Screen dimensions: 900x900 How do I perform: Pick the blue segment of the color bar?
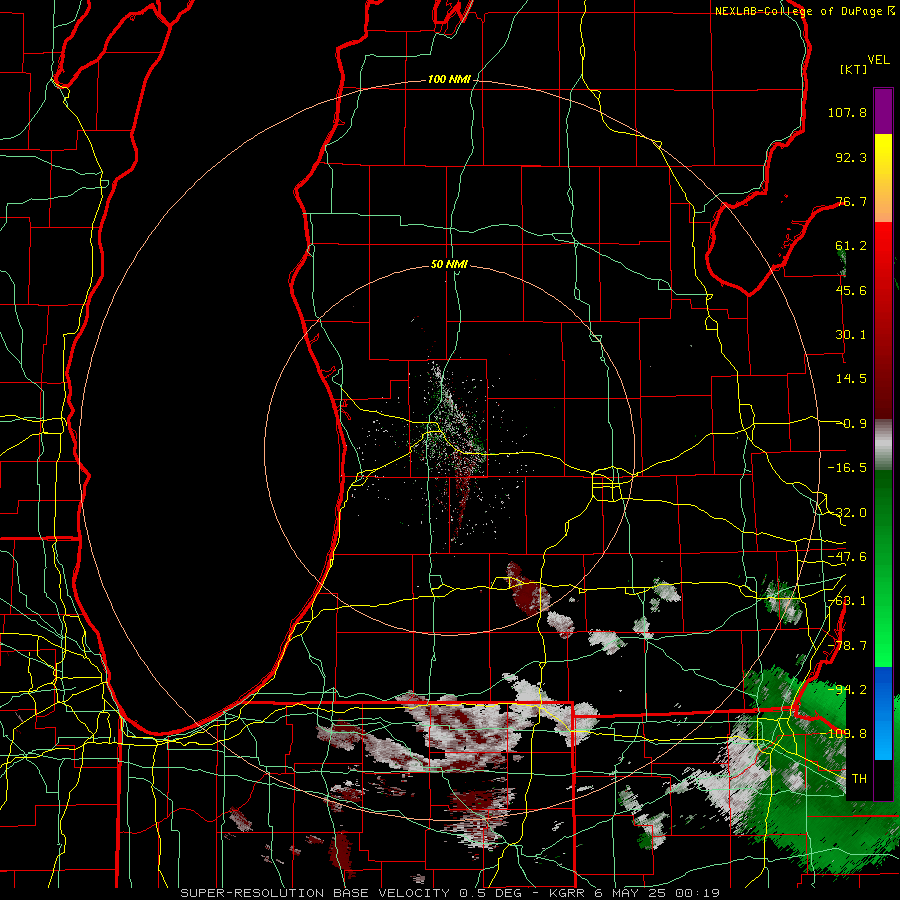tap(883, 713)
